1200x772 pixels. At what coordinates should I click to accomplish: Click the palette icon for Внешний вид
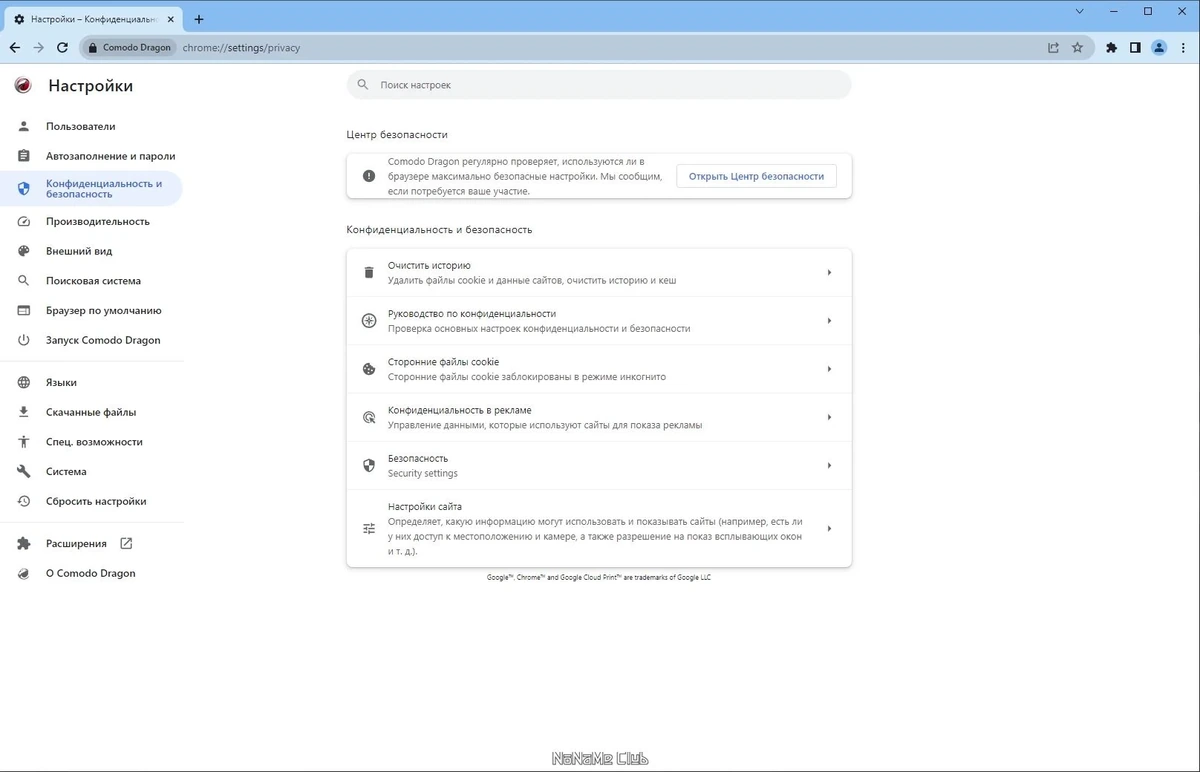tap(24, 251)
